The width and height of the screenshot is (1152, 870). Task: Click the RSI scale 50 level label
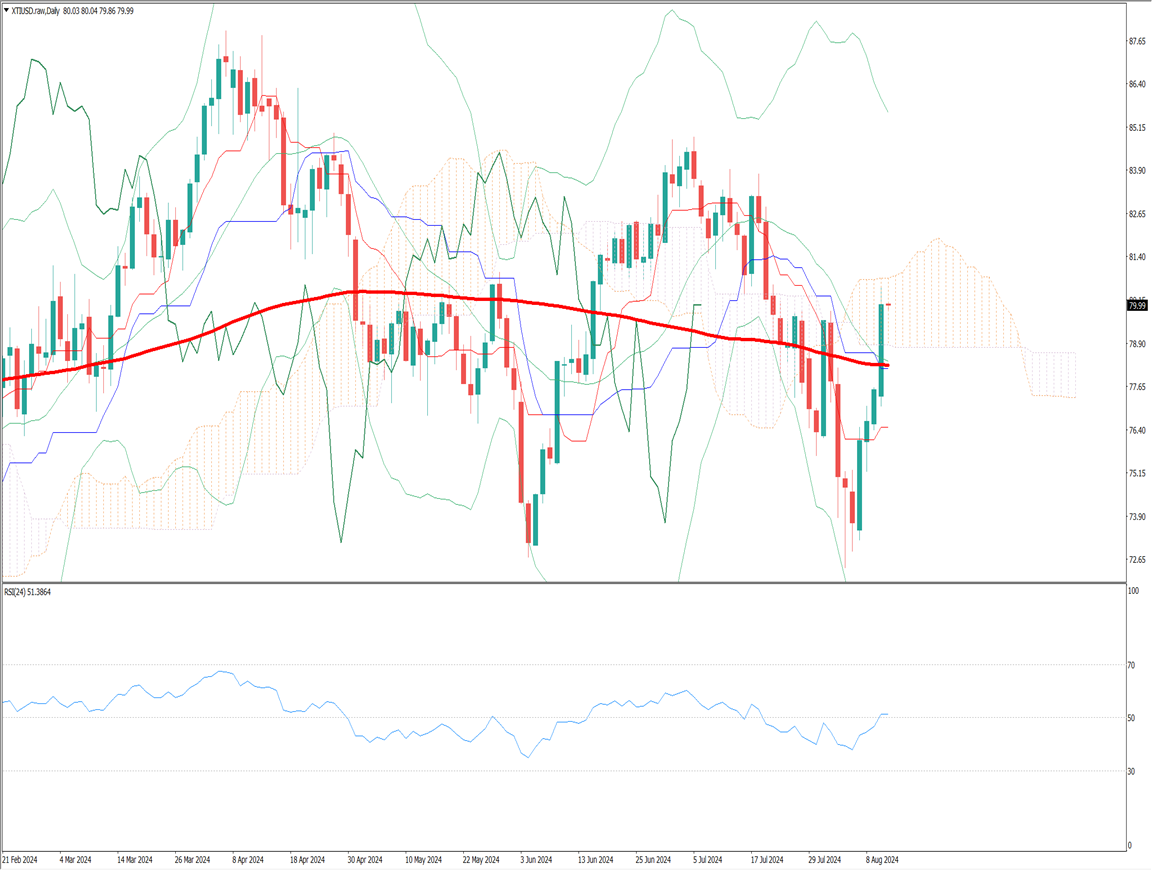click(1132, 718)
